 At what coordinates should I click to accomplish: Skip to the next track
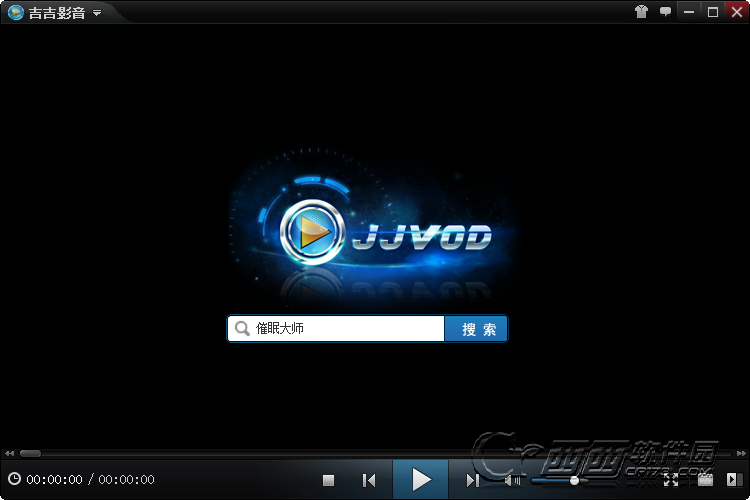473,480
